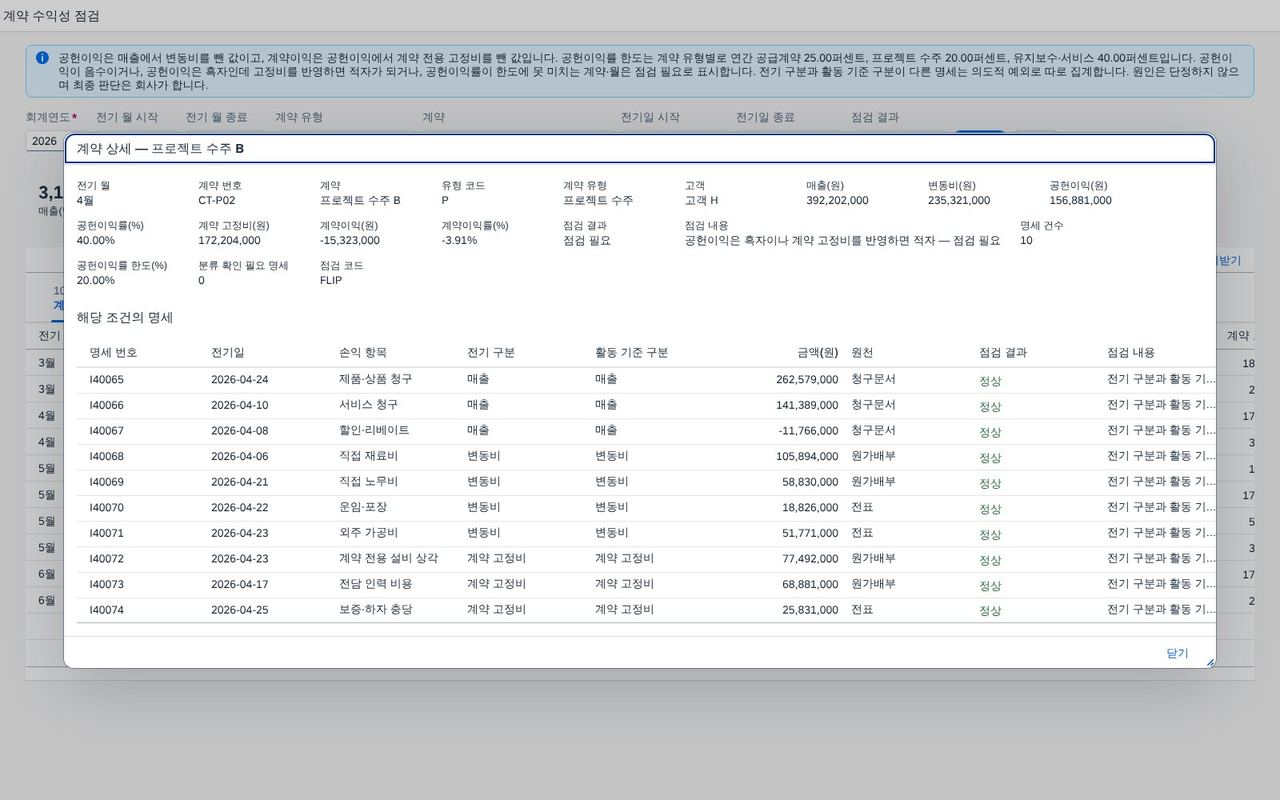
Task: Click the 점검 내용 column header in the table
Action: [x=1131, y=353]
